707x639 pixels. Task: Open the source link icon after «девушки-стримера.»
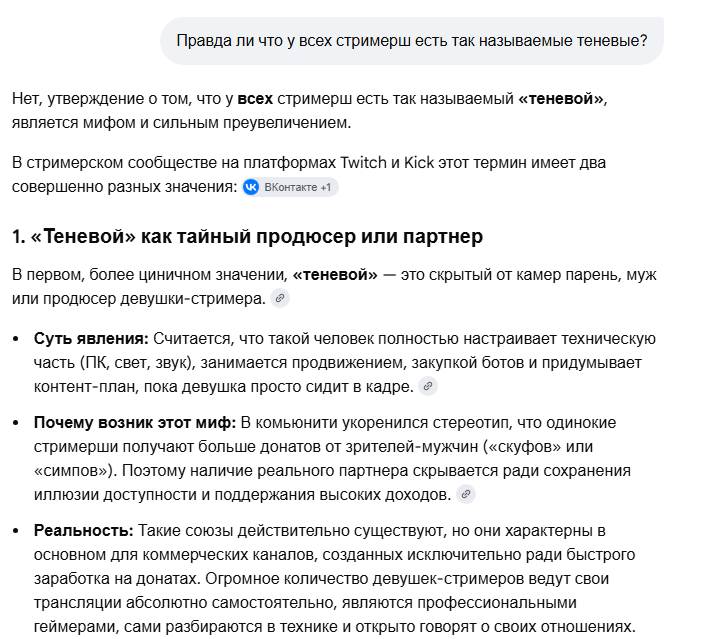280,299
